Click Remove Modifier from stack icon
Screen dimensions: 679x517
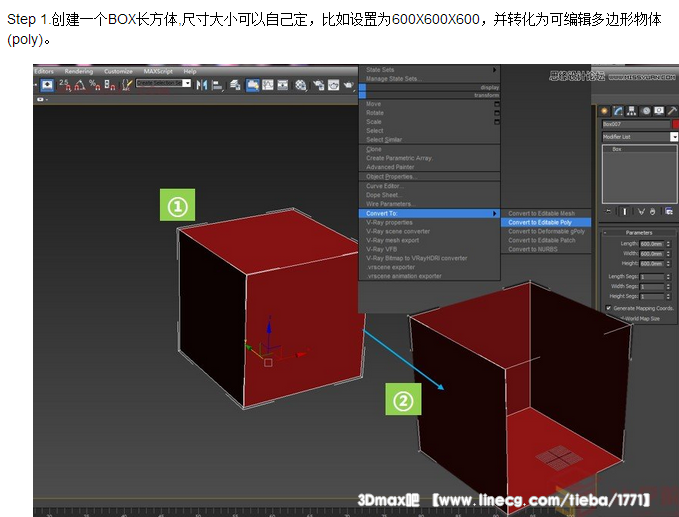(653, 211)
